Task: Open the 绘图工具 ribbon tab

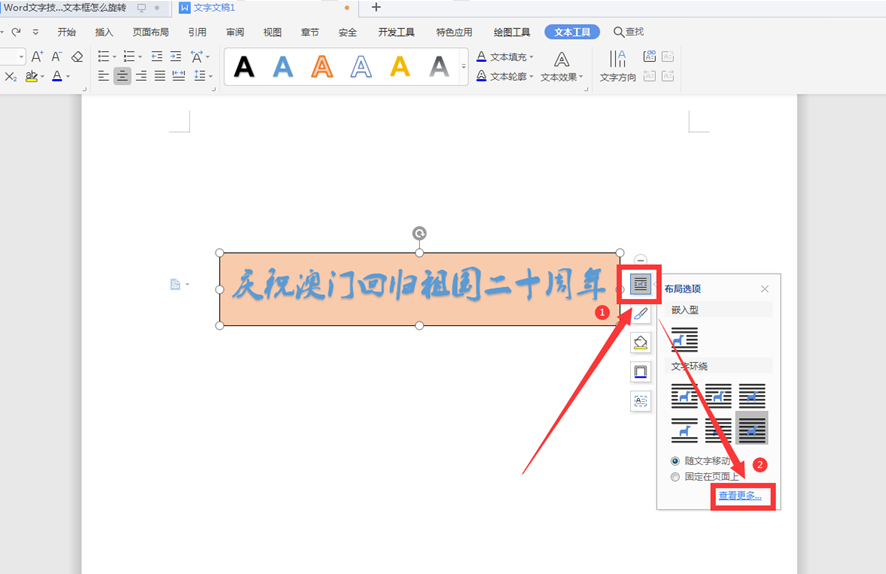Action: coord(512,32)
